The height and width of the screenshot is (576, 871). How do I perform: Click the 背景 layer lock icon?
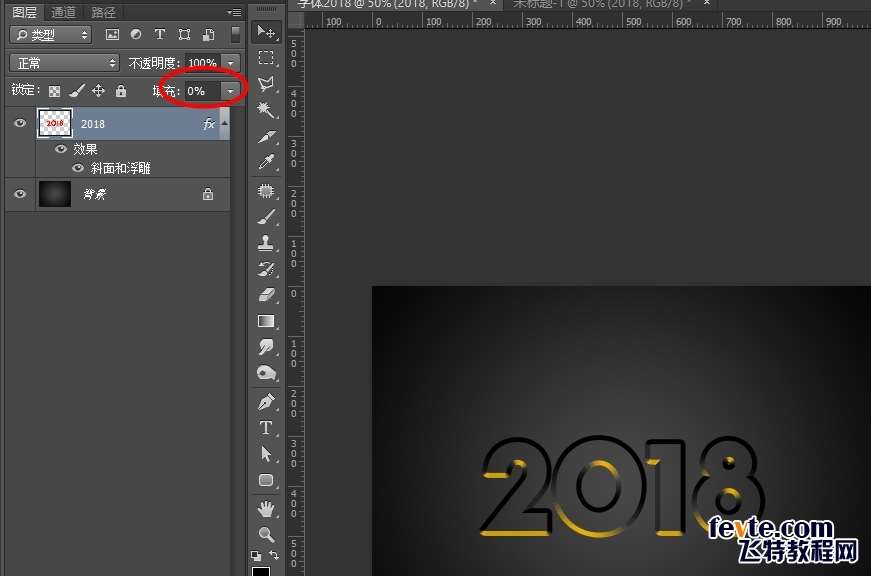point(208,194)
